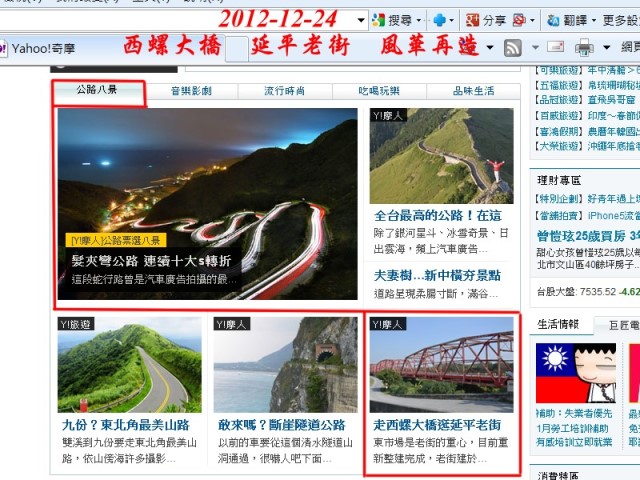Open headline 髮夾彎公路 連續十大s轉折
This screenshot has width=640, height=480.
coord(151,260)
